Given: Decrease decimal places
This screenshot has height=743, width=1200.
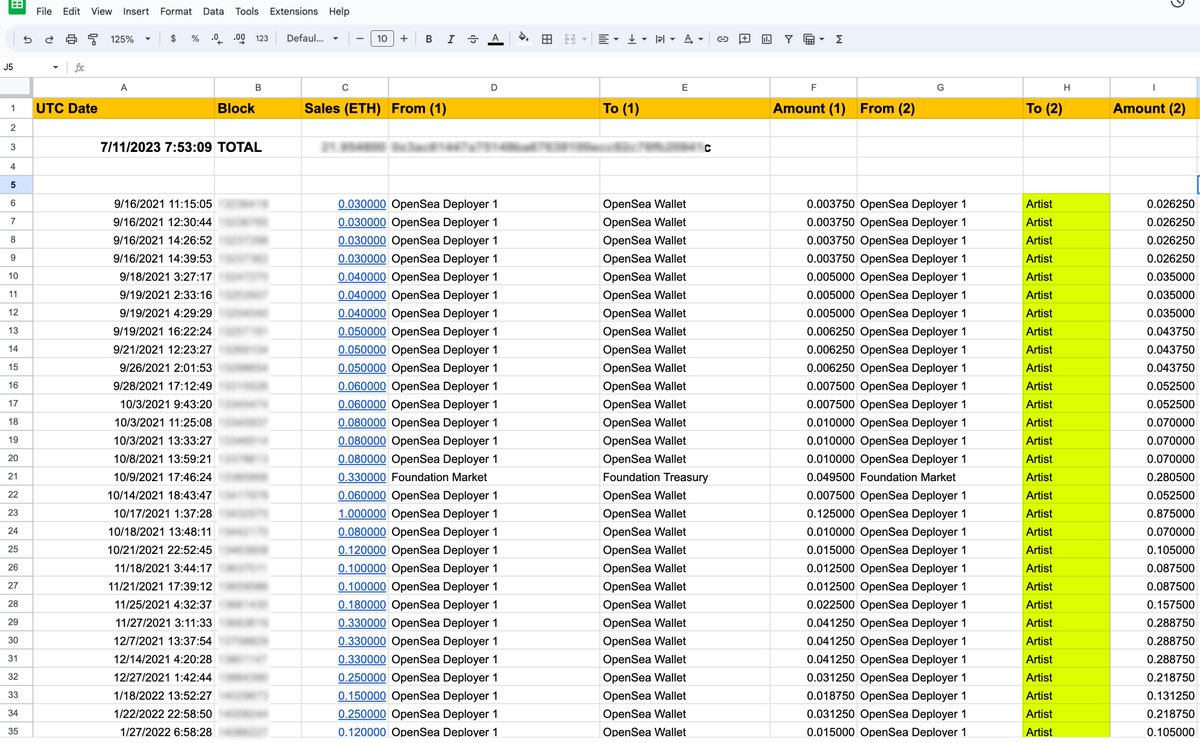Looking at the screenshot, I should point(217,39).
